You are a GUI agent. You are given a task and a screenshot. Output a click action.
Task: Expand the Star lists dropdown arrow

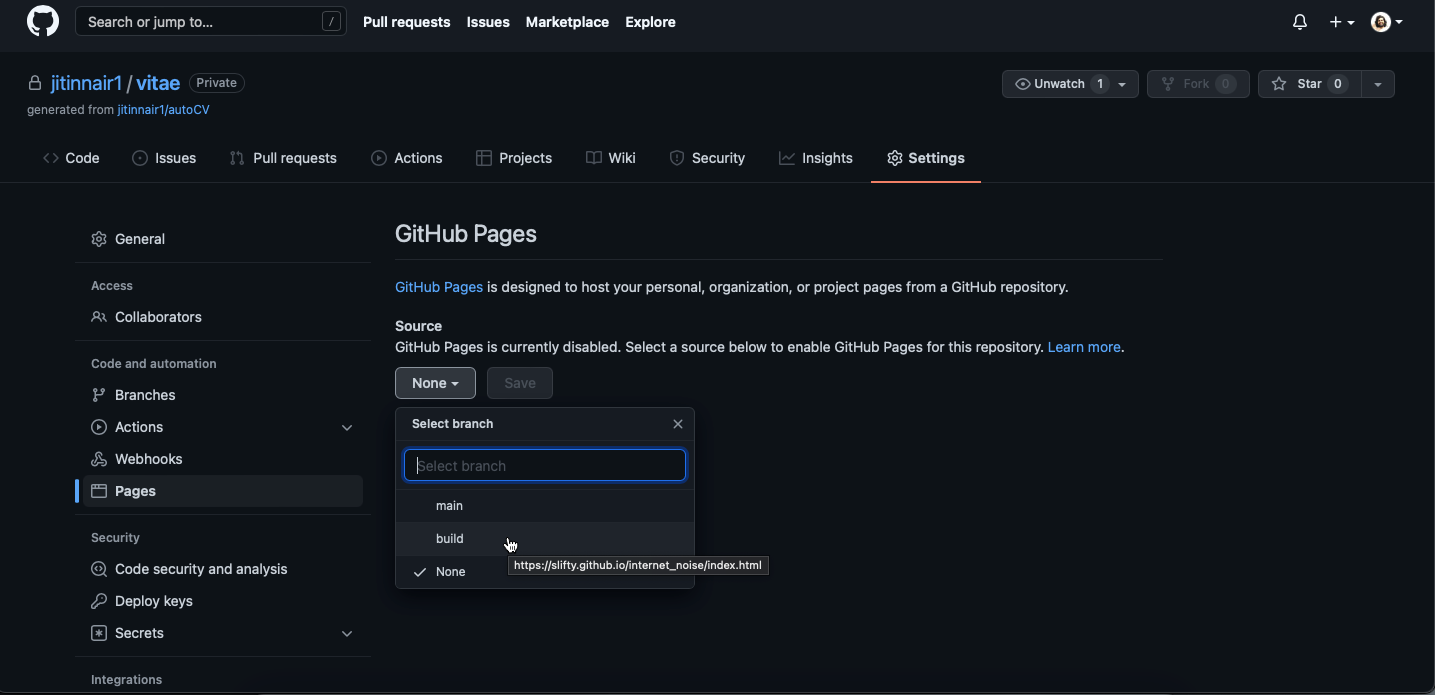1378,84
